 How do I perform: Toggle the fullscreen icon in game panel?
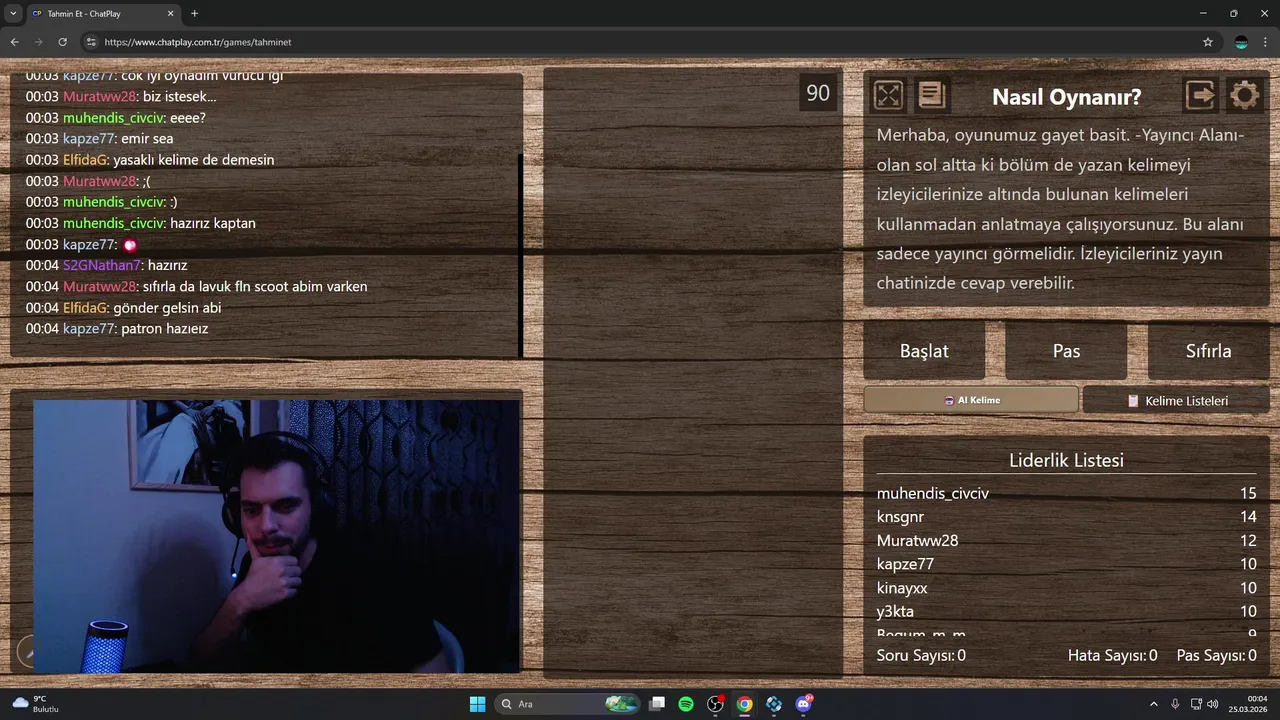click(x=888, y=95)
